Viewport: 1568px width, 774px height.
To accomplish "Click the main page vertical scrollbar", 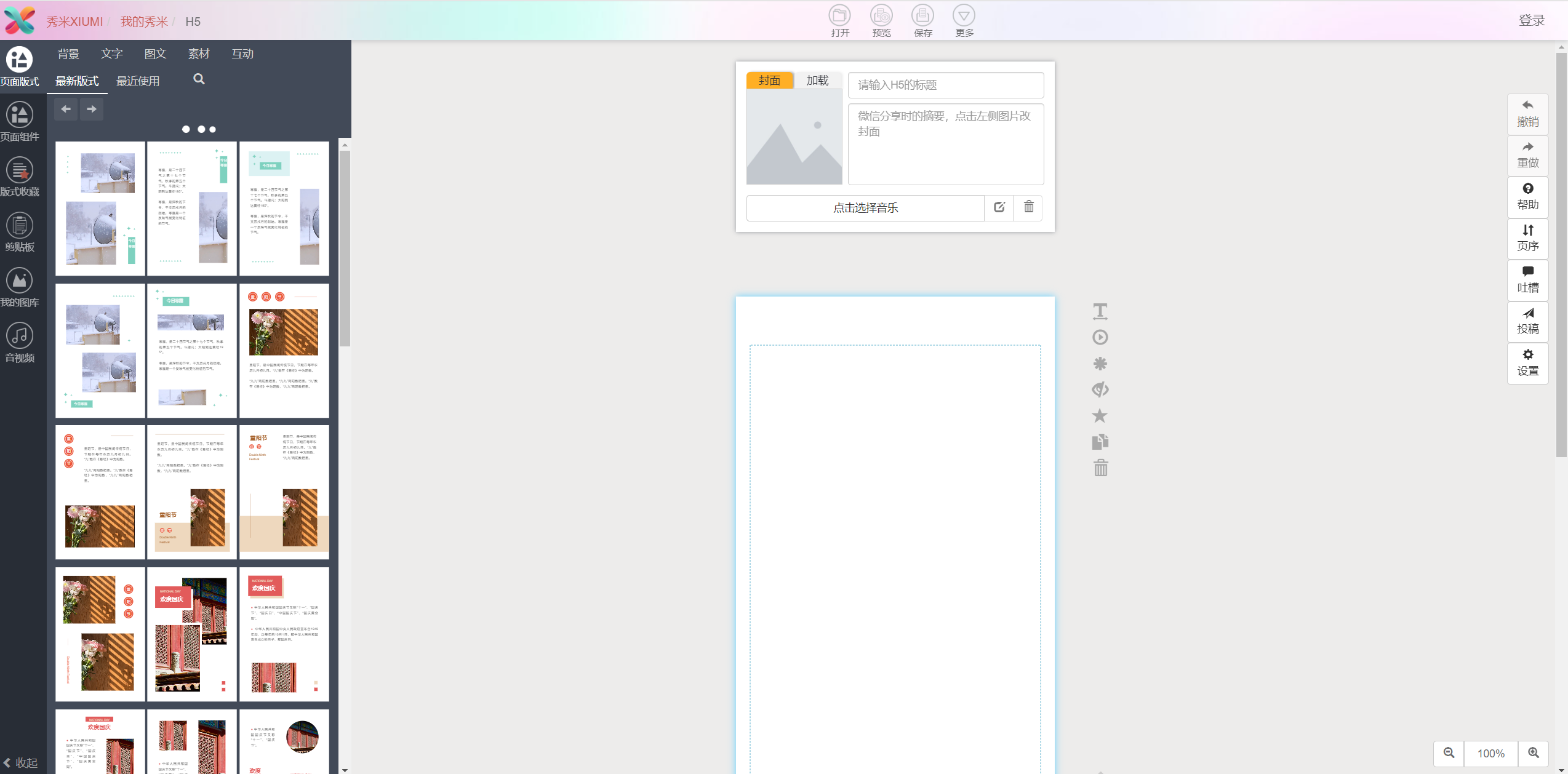I will 1561,255.
